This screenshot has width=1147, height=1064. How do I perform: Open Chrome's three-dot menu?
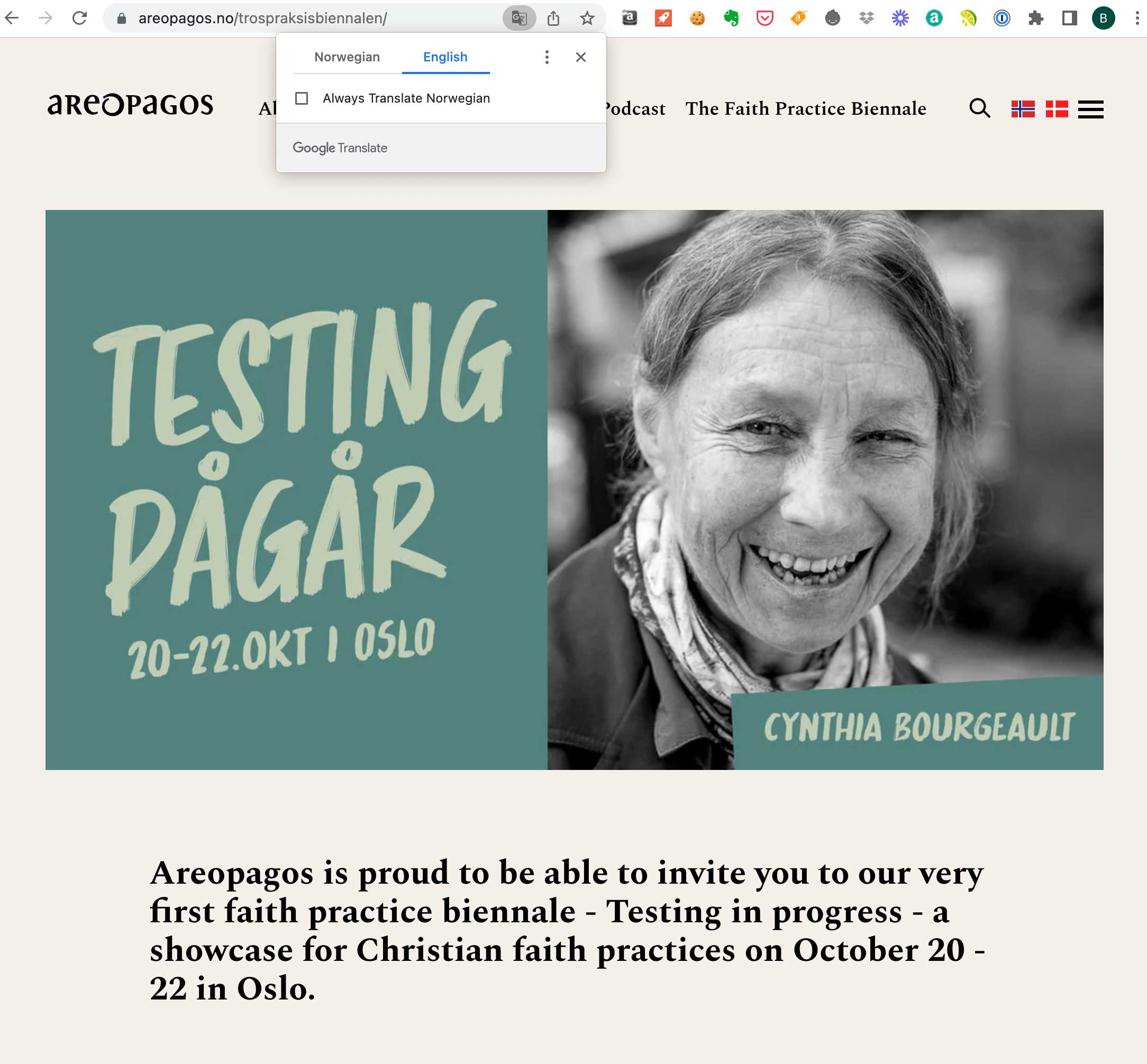coord(1136,19)
